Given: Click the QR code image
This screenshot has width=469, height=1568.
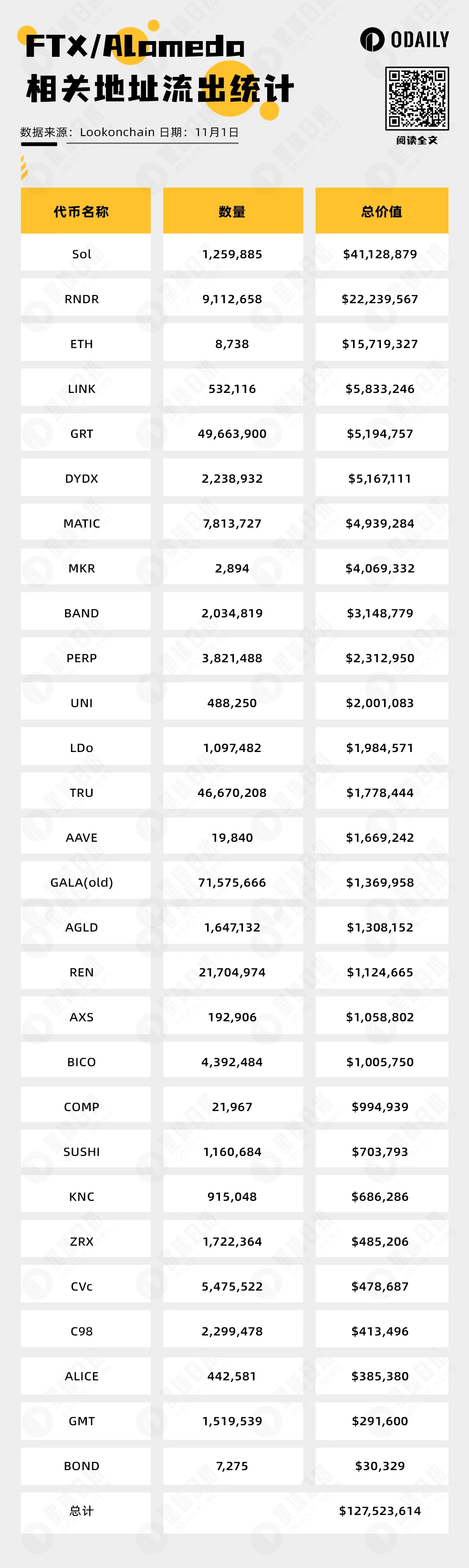Looking at the screenshot, I should [417, 98].
